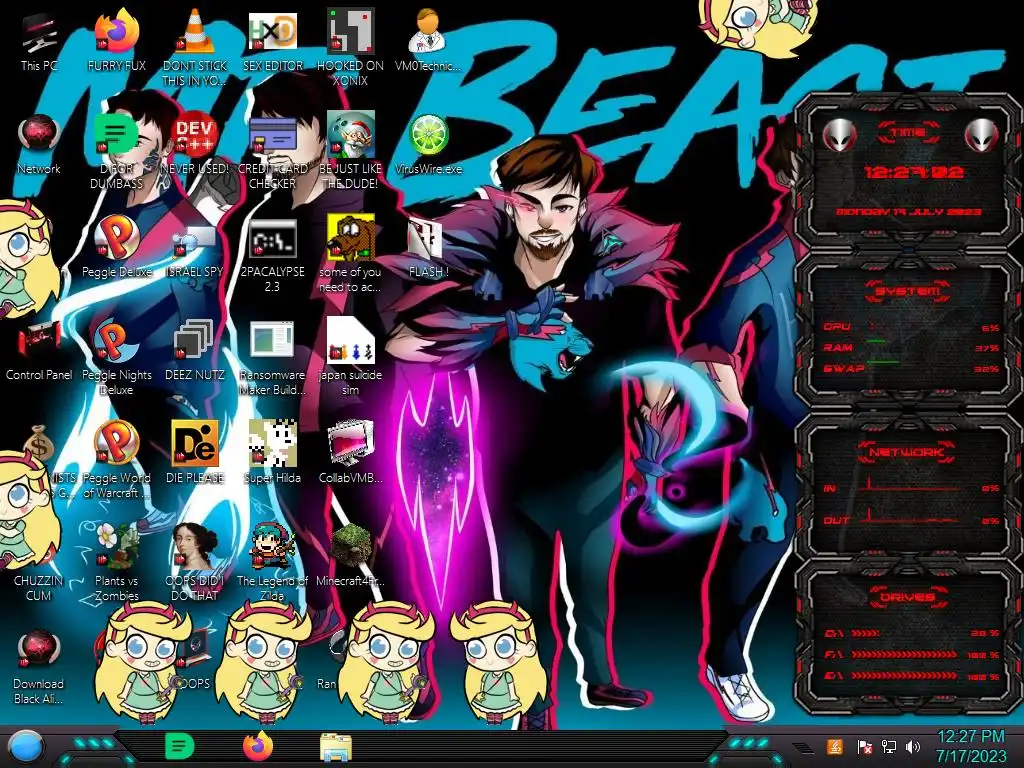Select the SEX EDITOR HxD shortcut

coord(272,41)
